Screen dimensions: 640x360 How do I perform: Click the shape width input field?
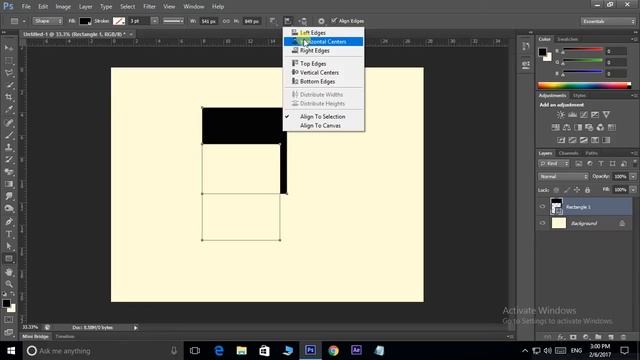point(208,21)
